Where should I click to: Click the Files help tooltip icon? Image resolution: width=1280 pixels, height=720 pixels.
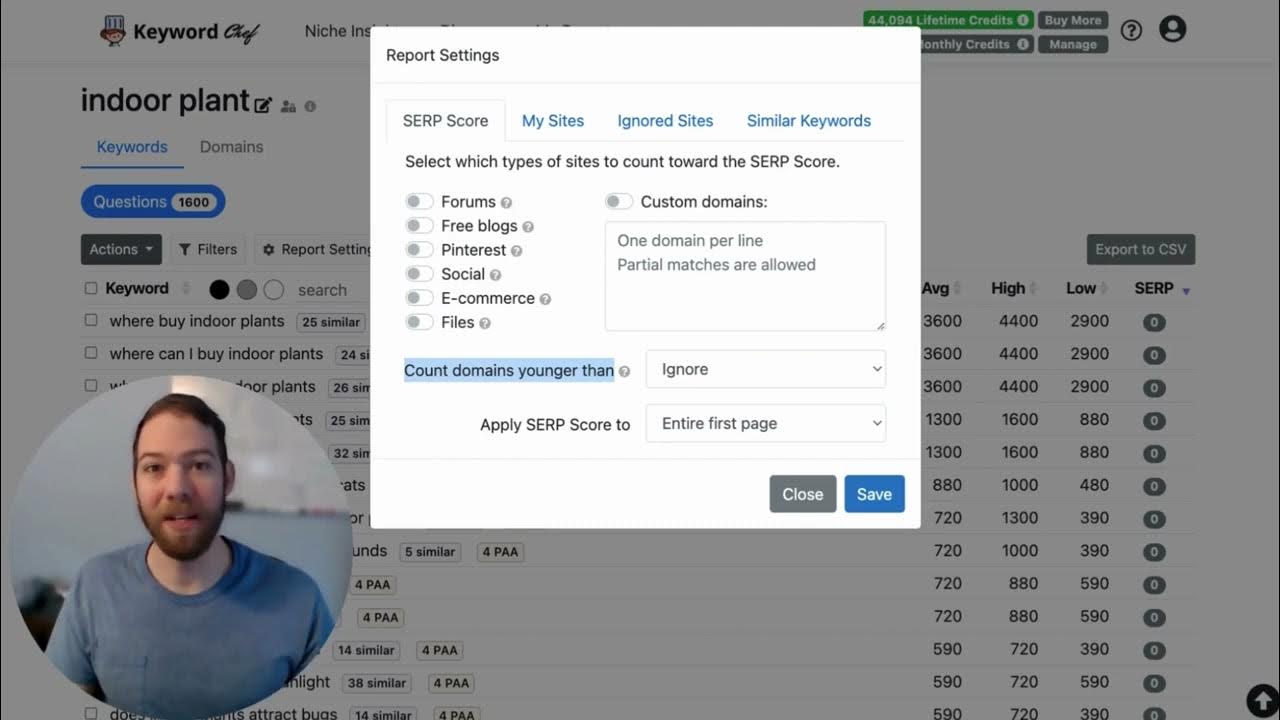click(485, 323)
